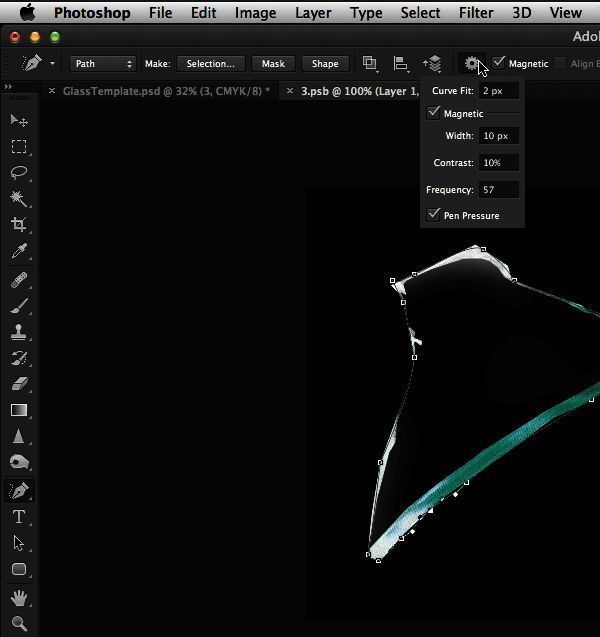
Task: Click the Curve Fit value field
Action: [x=498, y=91]
